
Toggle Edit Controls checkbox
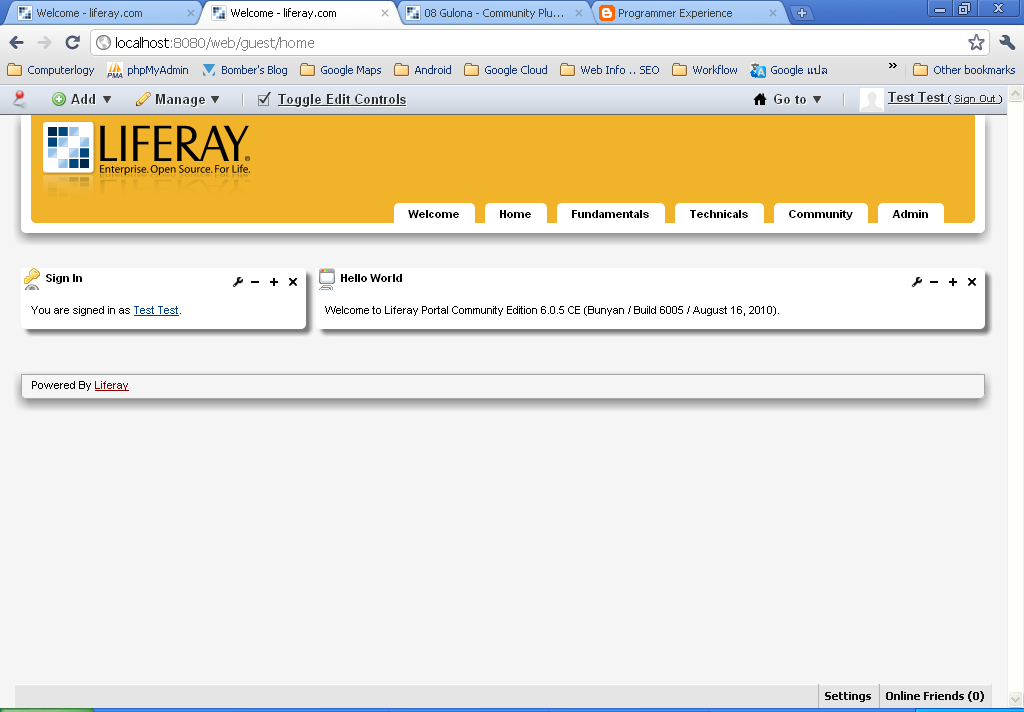point(264,99)
